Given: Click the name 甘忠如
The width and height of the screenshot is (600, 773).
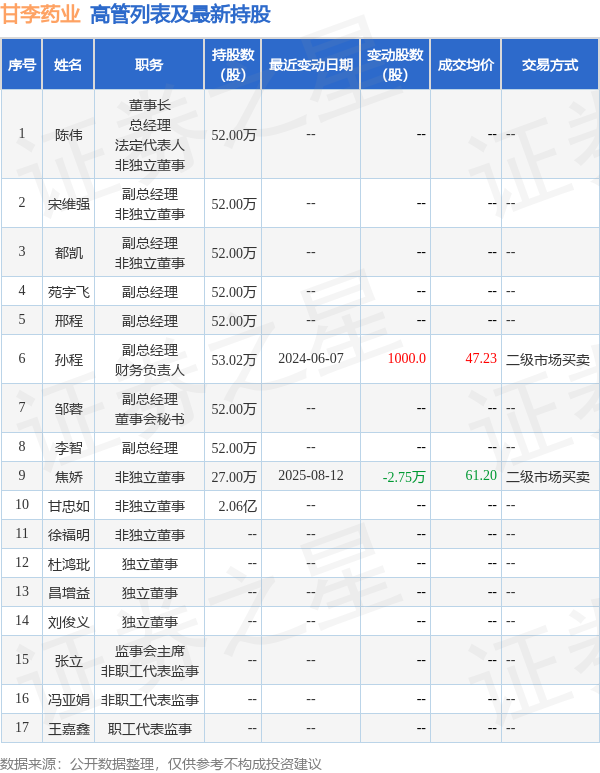Looking at the screenshot, I should pyautogui.click(x=69, y=506).
